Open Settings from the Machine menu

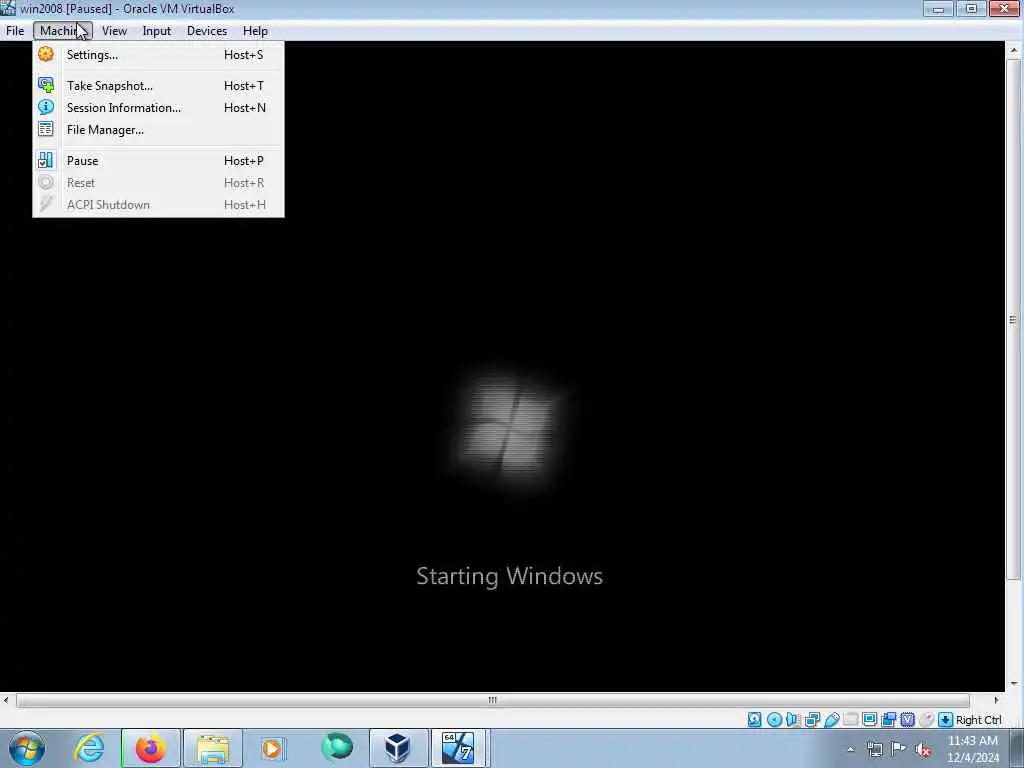pyautogui.click(x=158, y=55)
